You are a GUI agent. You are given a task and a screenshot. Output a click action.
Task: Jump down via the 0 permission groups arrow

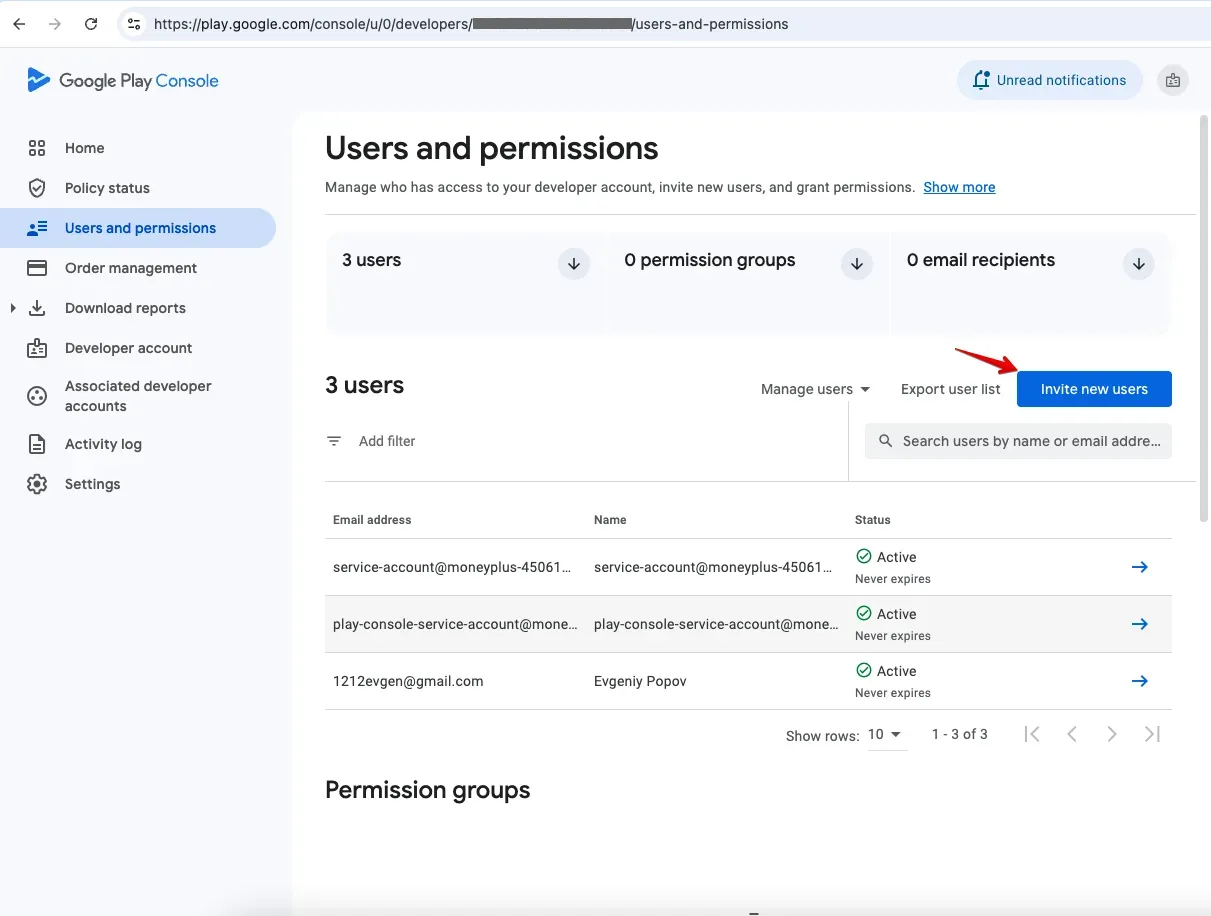[x=856, y=264]
